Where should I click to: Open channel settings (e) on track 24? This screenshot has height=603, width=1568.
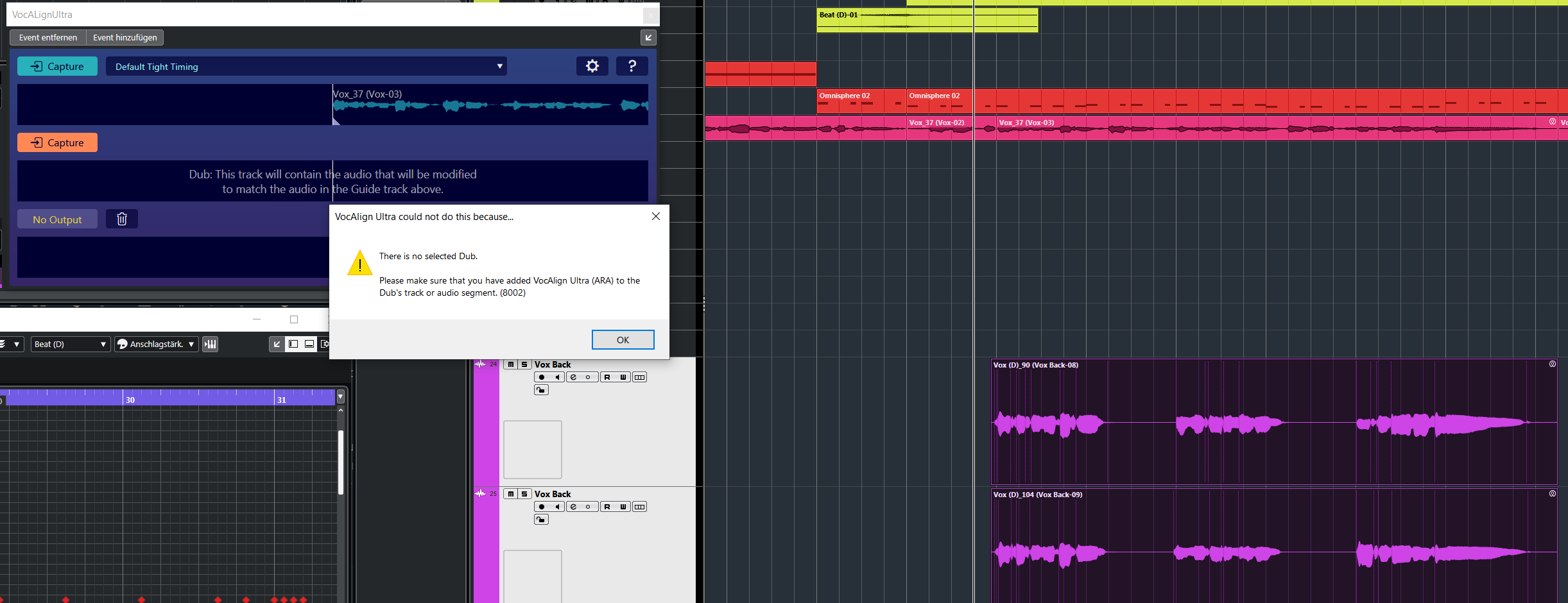pos(573,377)
